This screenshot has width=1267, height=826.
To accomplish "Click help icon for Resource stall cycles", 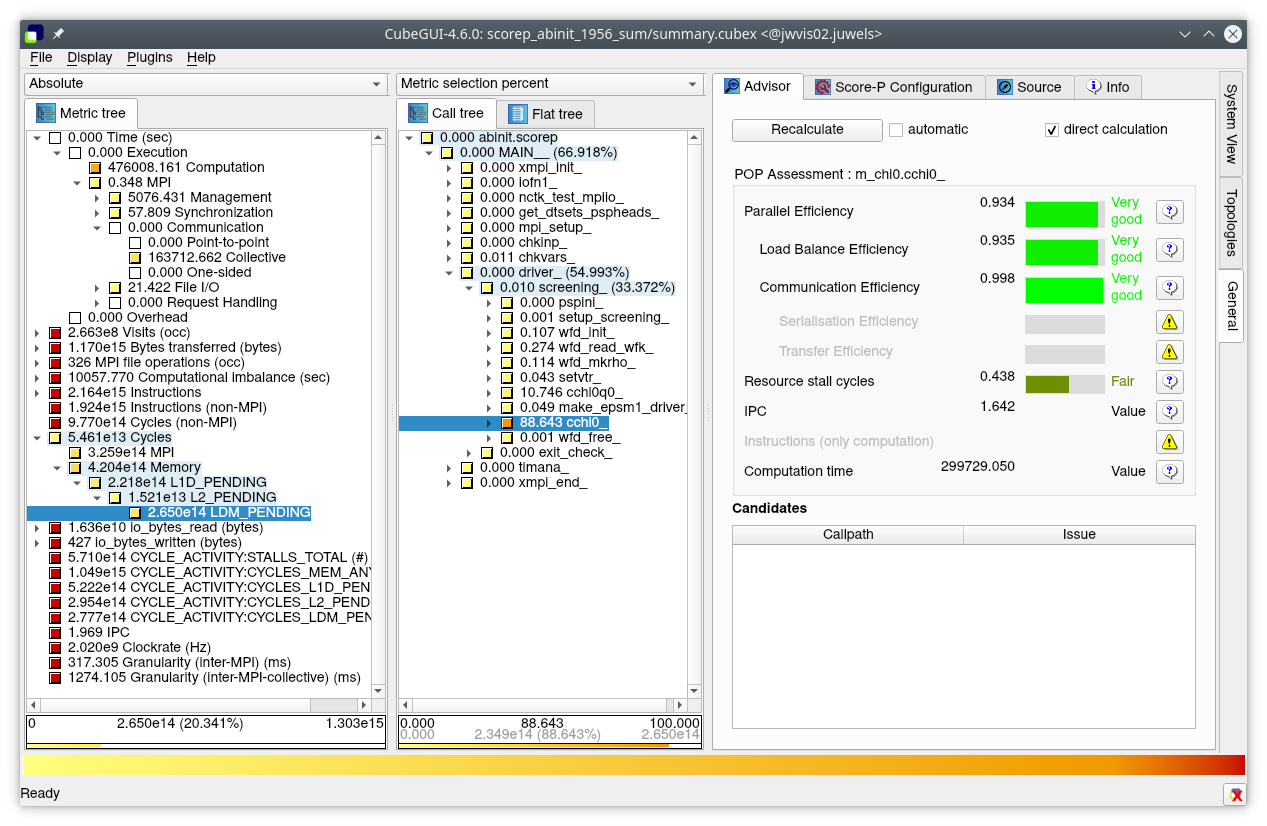I will click(1169, 382).
